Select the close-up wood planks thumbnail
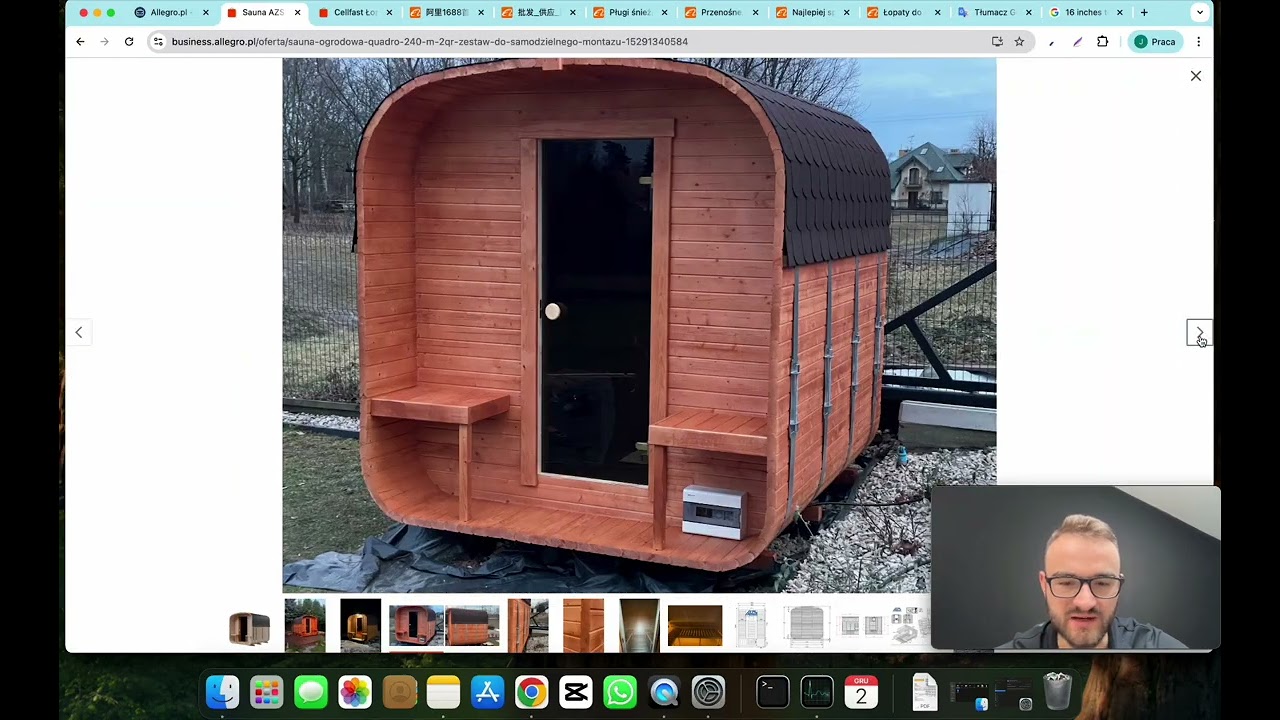 click(x=583, y=626)
